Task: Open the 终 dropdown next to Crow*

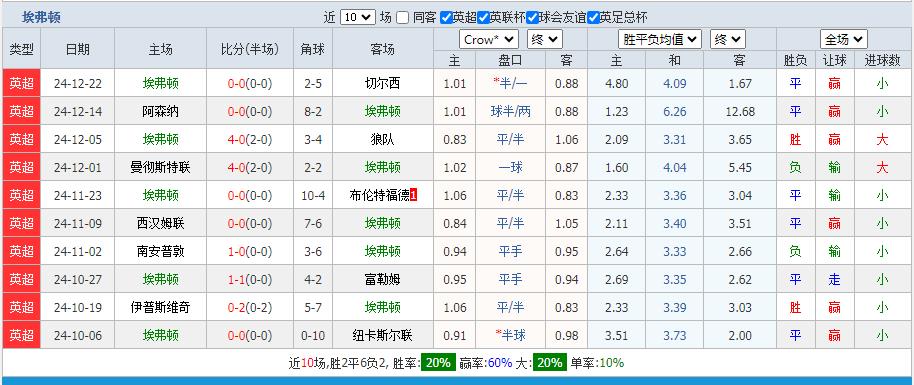Action: [x=544, y=40]
